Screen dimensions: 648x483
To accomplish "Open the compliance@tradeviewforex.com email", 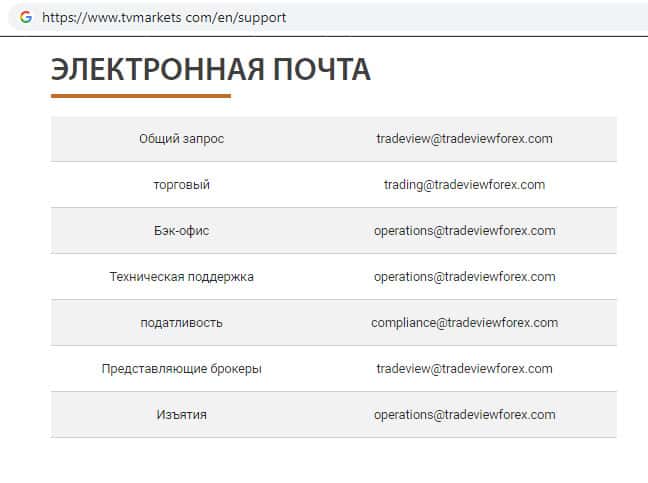I will click(465, 323).
